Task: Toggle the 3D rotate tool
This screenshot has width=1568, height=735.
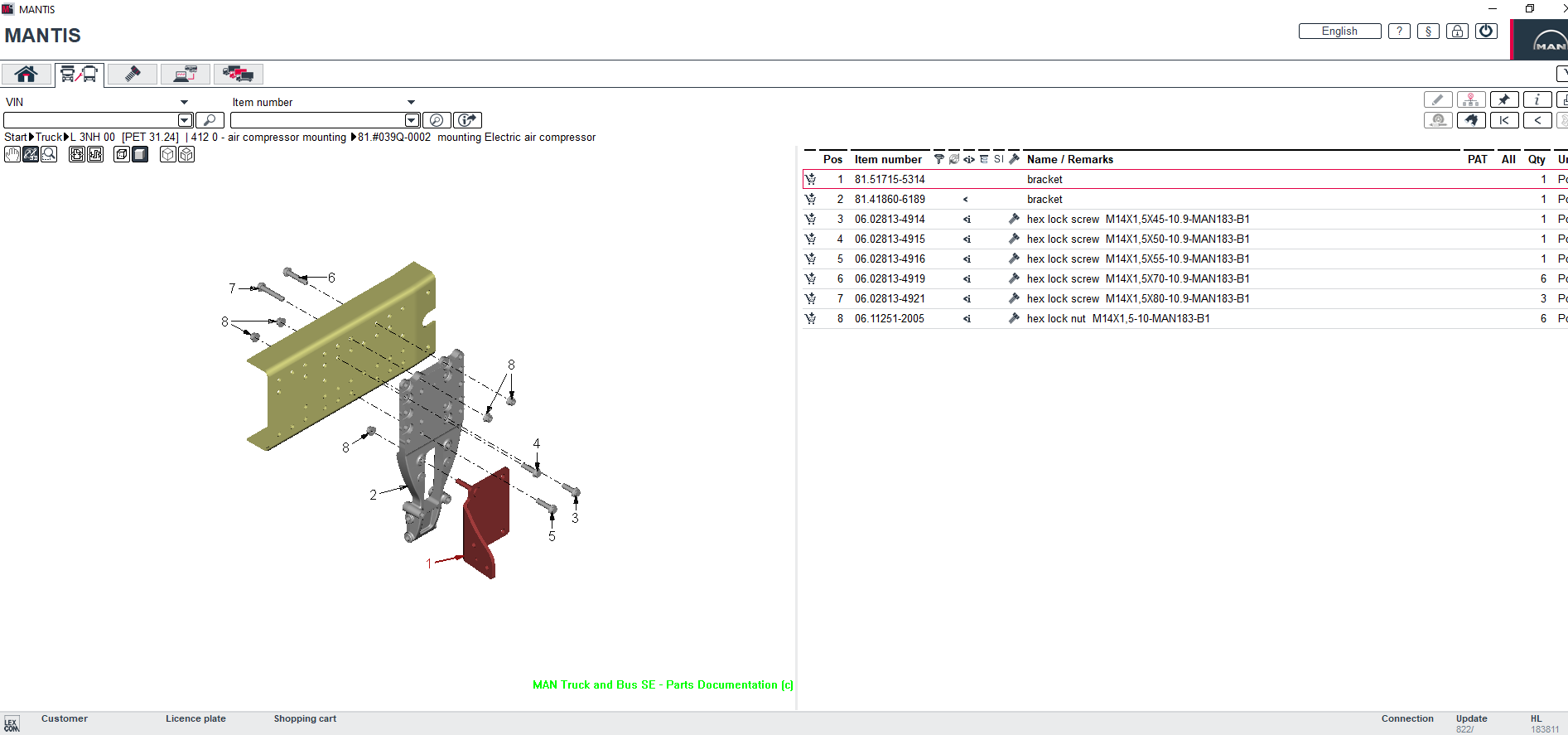Action: (31, 154)
